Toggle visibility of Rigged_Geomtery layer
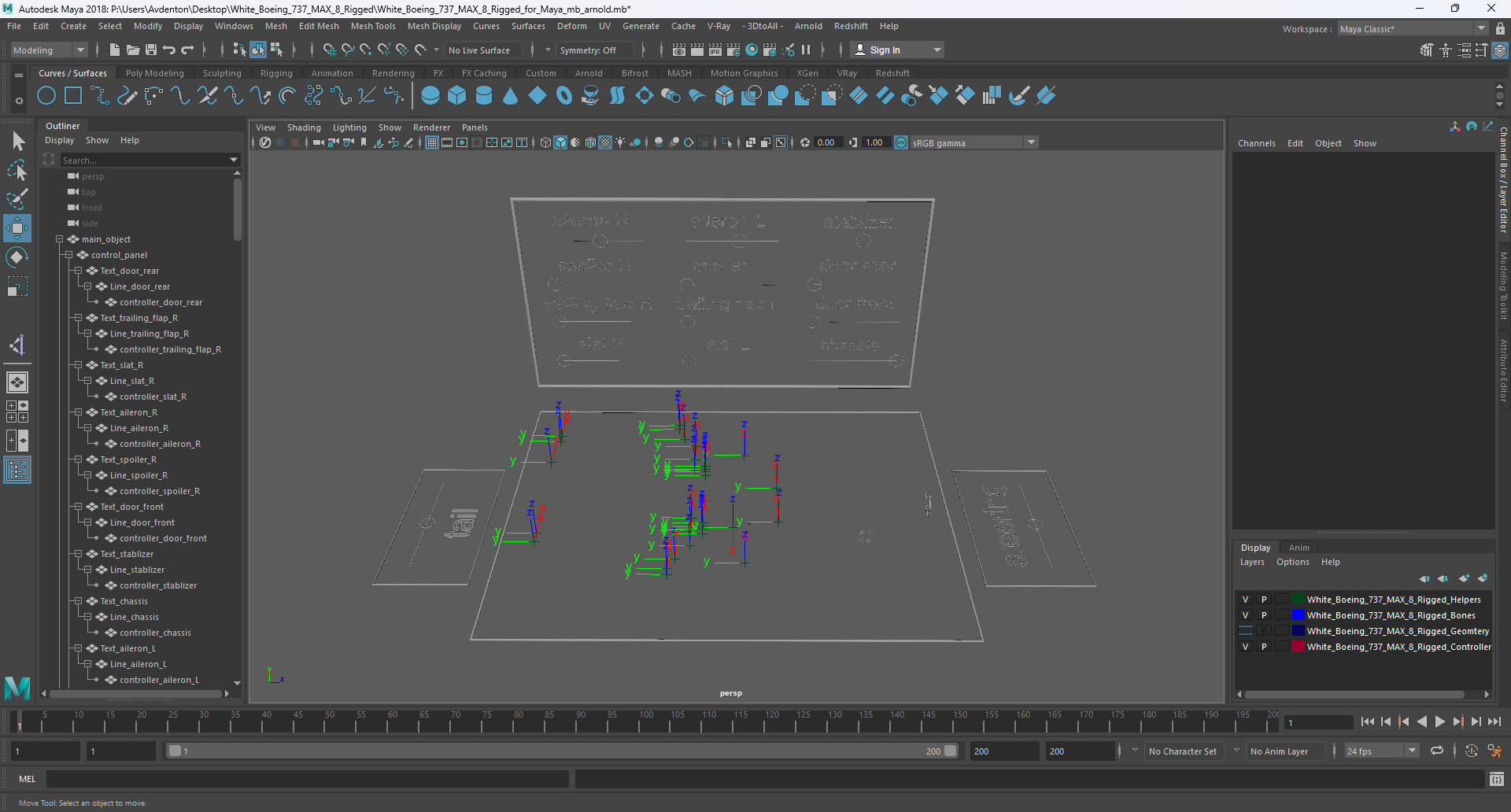This screenshot has height=812, width=1511. tap(1245, 631)
